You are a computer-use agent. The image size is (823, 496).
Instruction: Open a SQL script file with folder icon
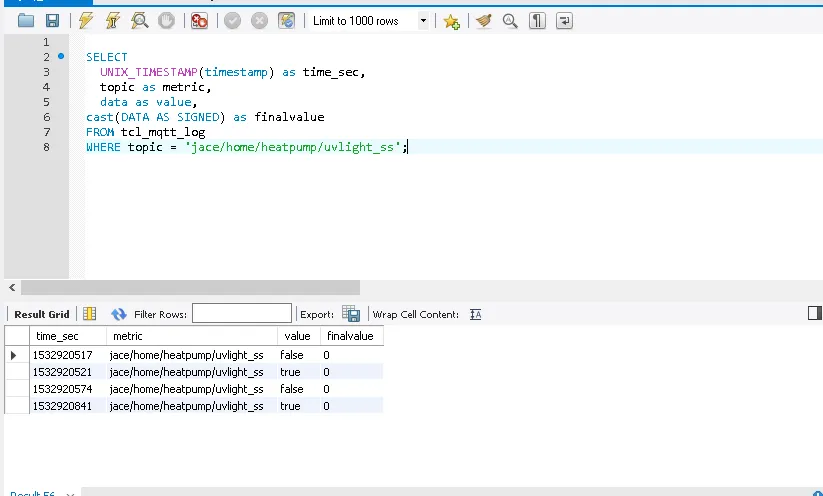point(26,21)
